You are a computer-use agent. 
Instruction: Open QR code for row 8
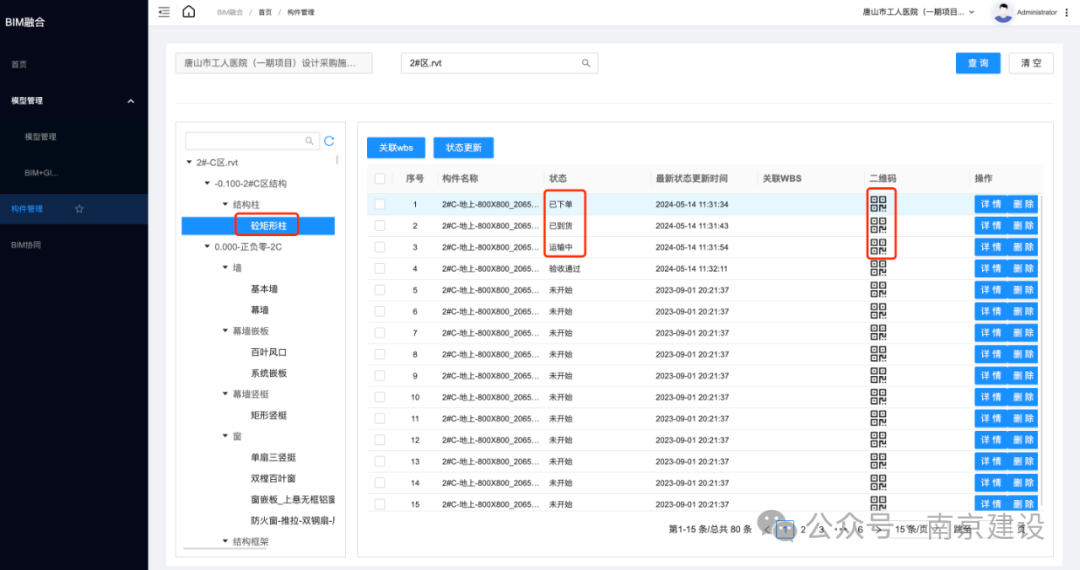click(x=878, y=354)
